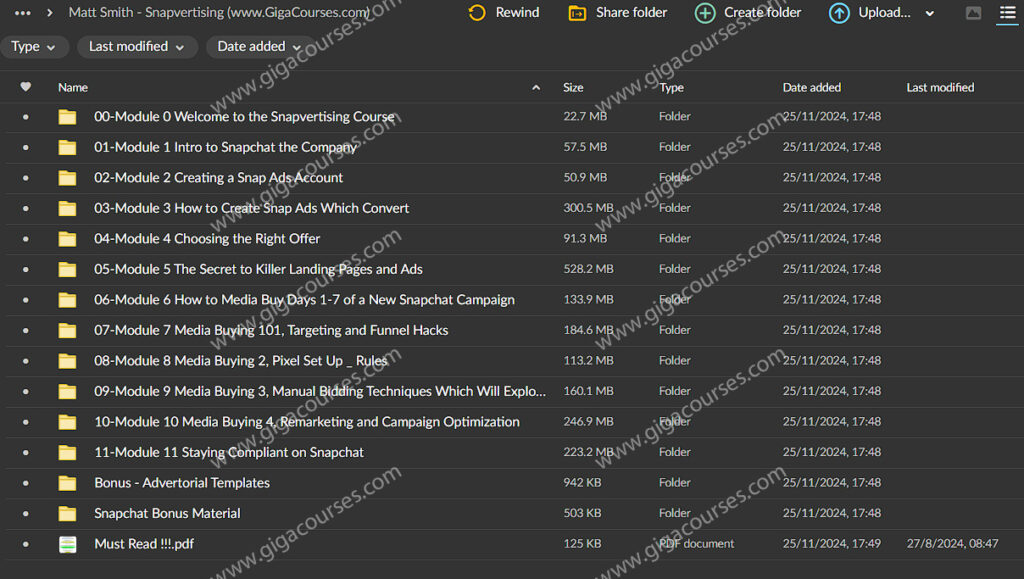This screenshot has height=579, width=1024.
Task: Click the heart favourites column header icon
Action: click(x=26, y=87)
